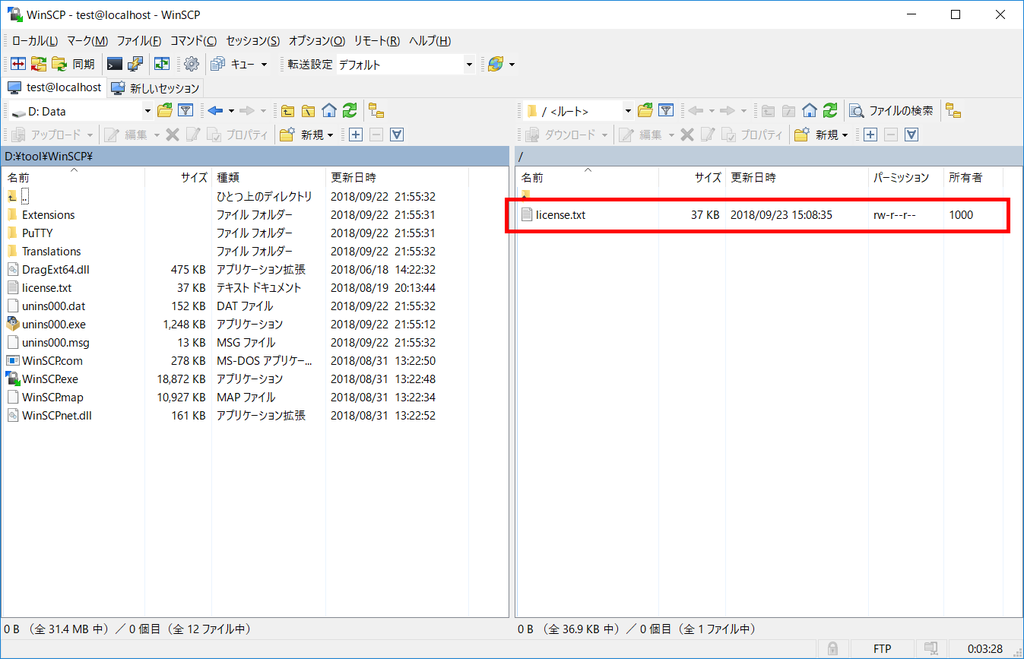This screenshot has width=1024, height=659.
Task: Select Translations folder in local panel
Action: pos(51,251)
